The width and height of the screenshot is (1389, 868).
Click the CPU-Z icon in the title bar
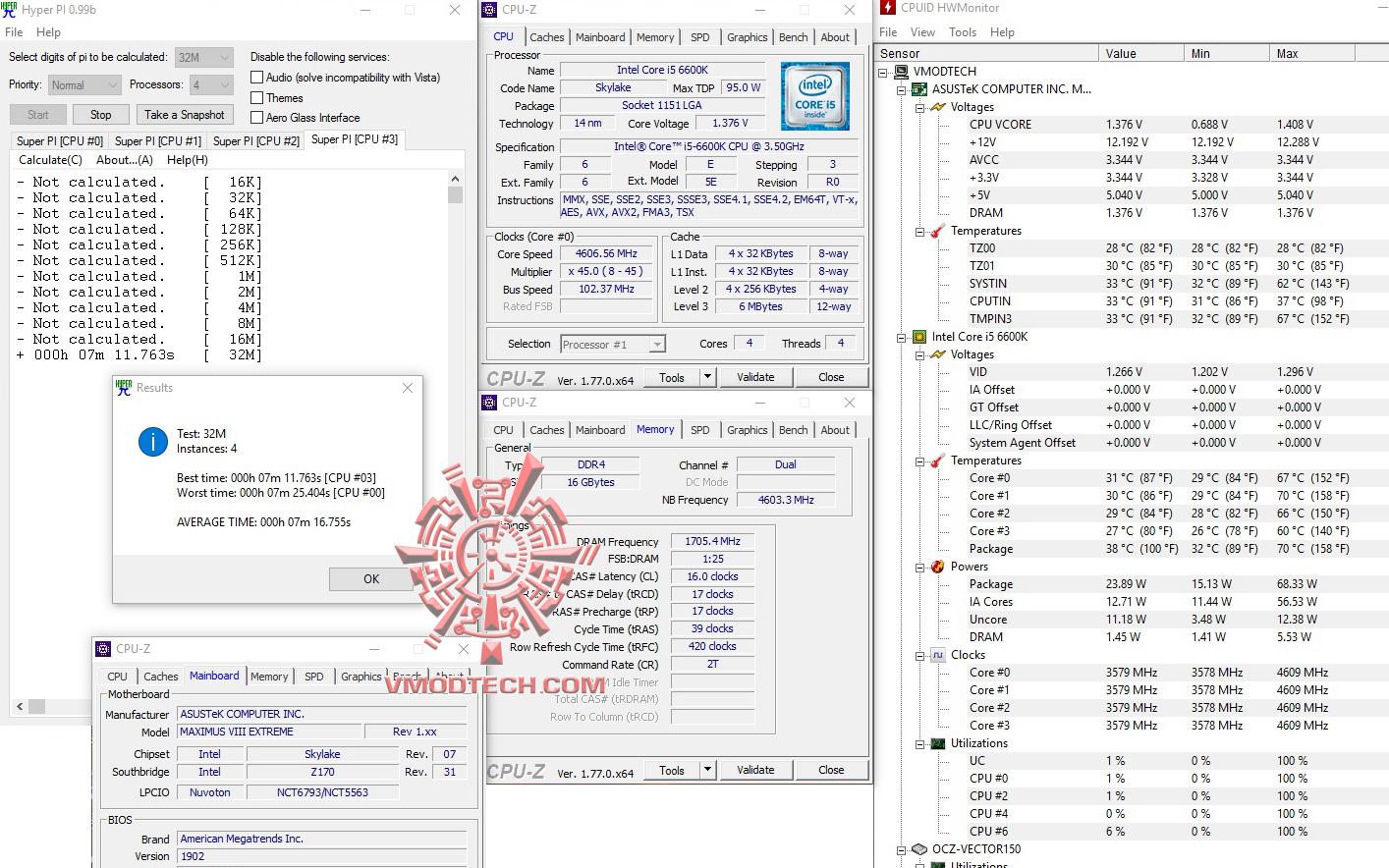click(x=488, y=9)
